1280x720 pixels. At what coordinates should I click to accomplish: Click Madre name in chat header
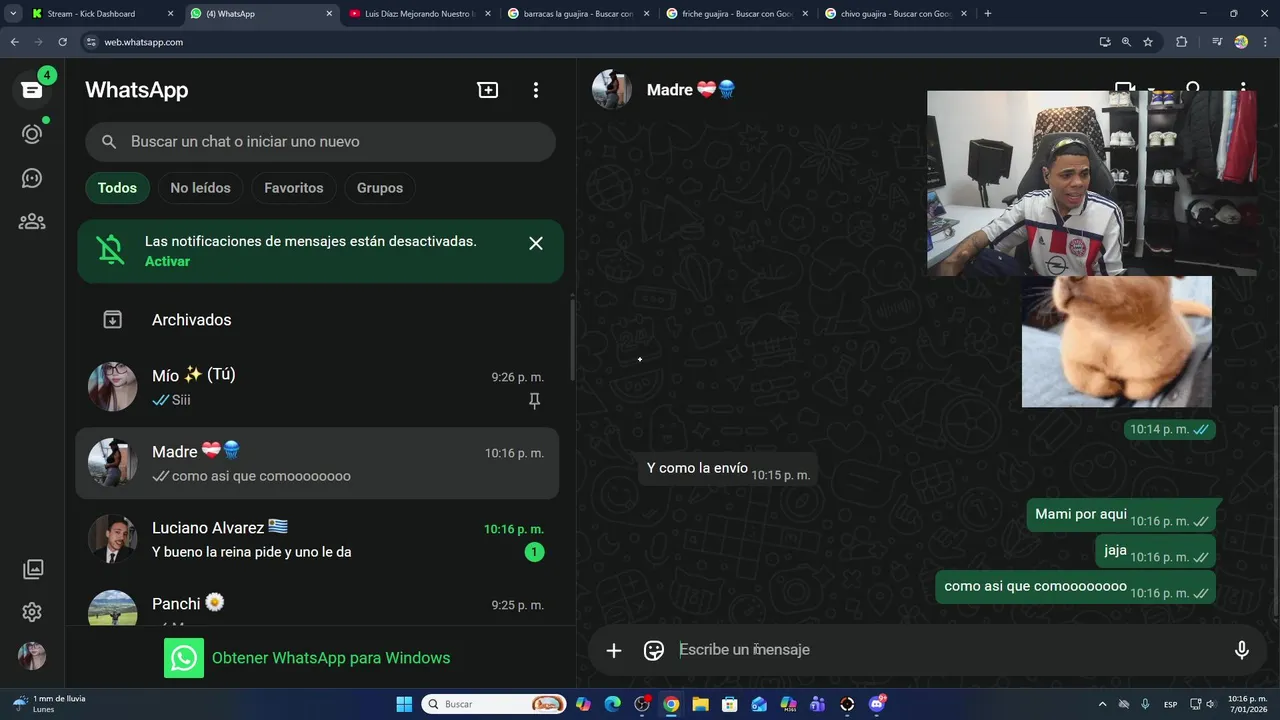(691, 90)
